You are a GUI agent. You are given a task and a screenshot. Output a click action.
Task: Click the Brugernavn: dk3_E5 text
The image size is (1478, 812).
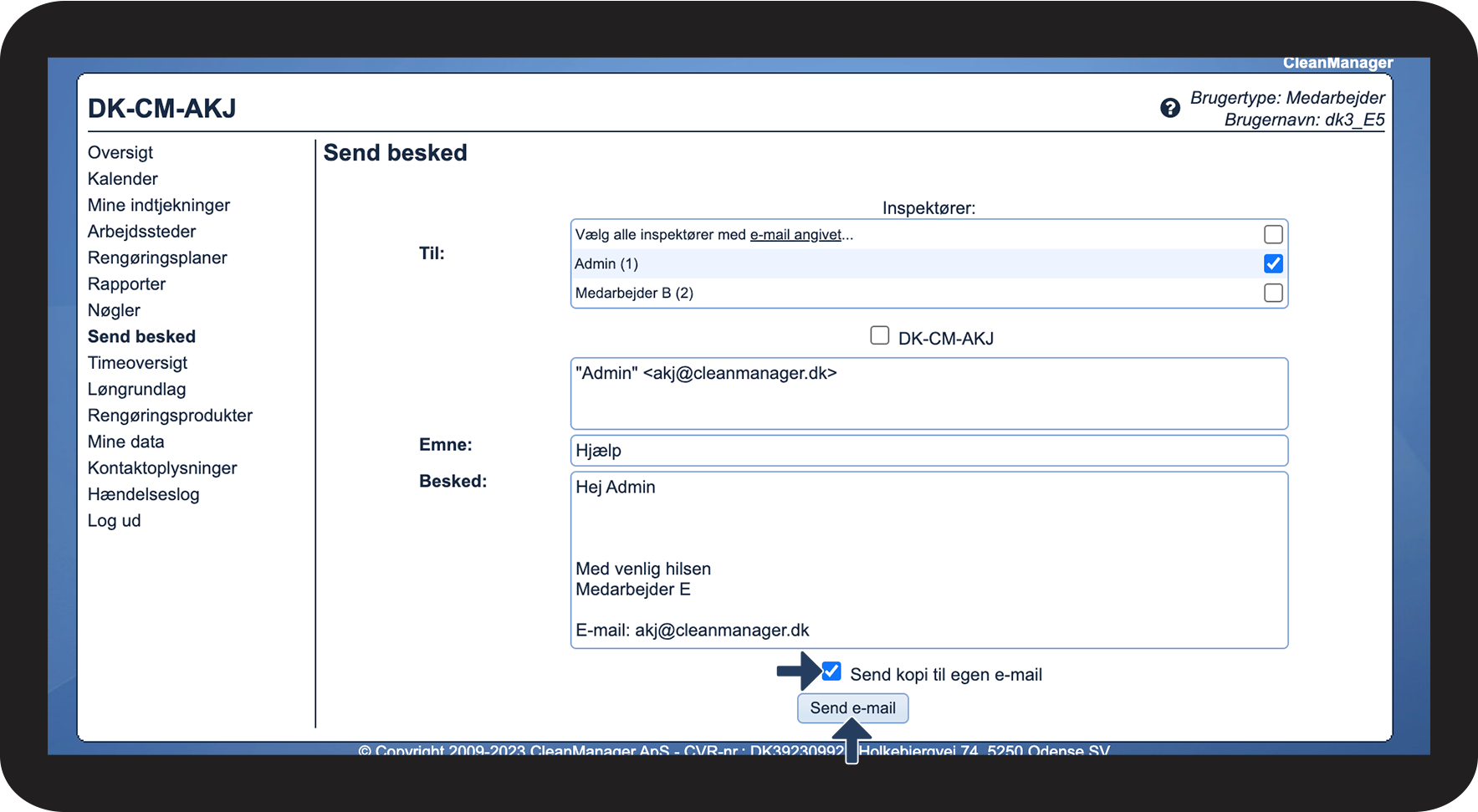[x=1304, y=120]
